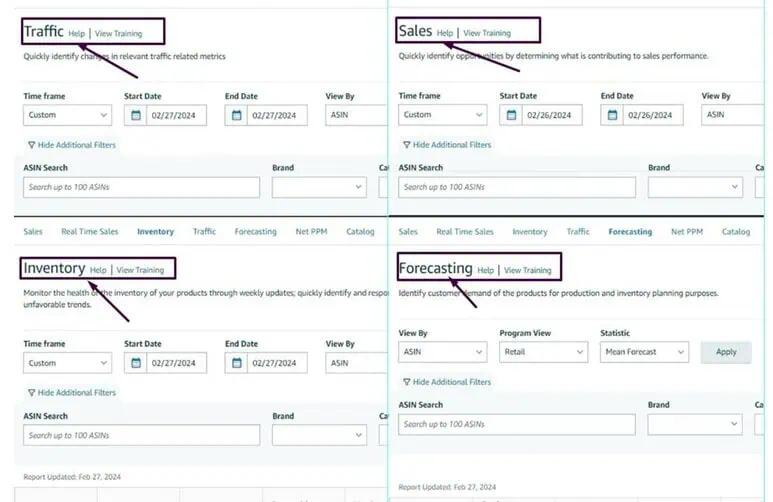Open View By ASIN dropdown in Sales panel
This screenshot has width=773, height=502.
click(733, 115)
